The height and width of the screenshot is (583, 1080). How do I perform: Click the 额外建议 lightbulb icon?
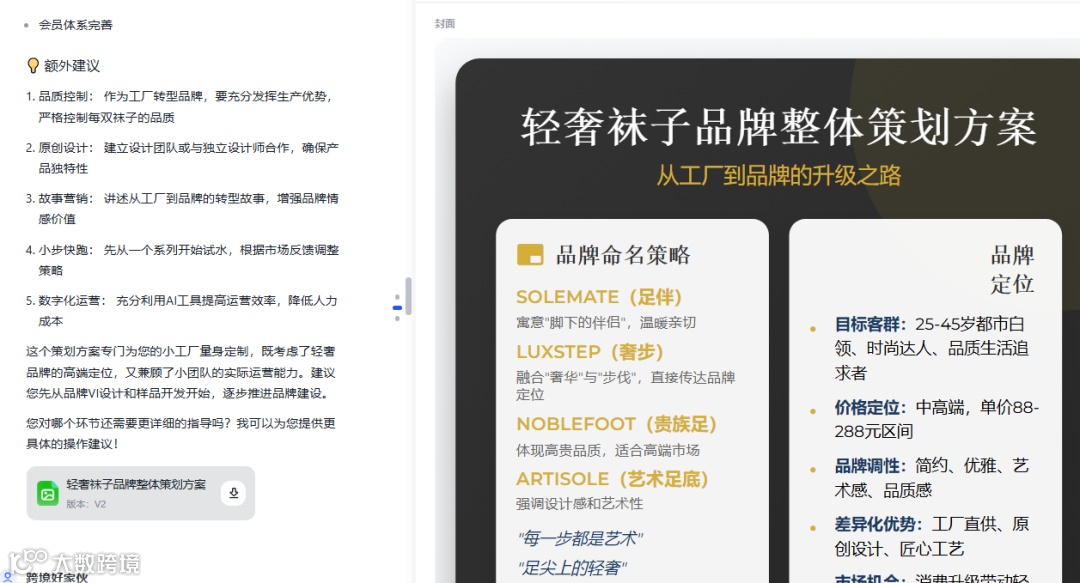click(x=32, y=65)
